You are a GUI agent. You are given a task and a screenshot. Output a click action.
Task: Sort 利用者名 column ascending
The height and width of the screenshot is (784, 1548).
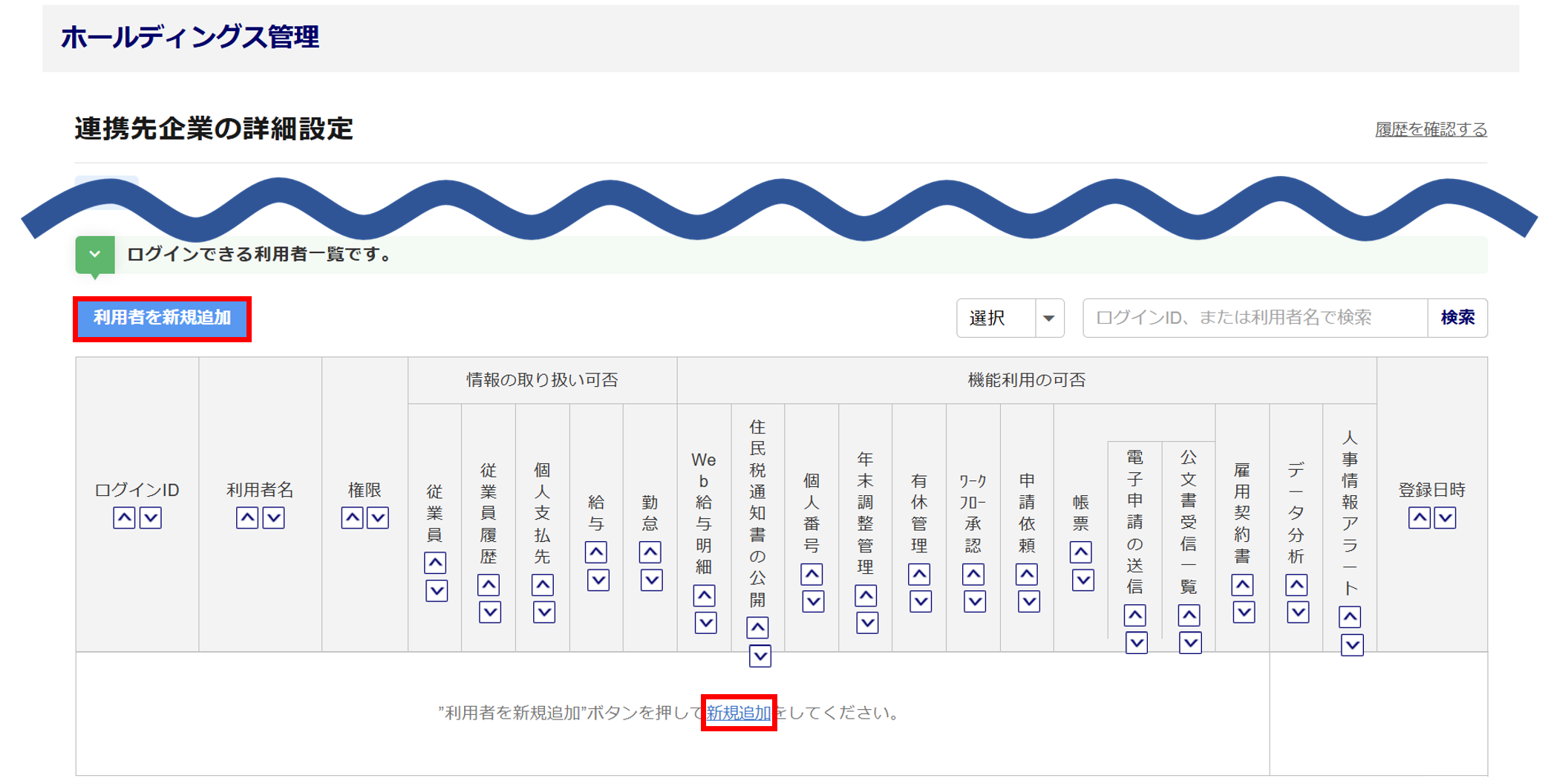pos(247,517)
